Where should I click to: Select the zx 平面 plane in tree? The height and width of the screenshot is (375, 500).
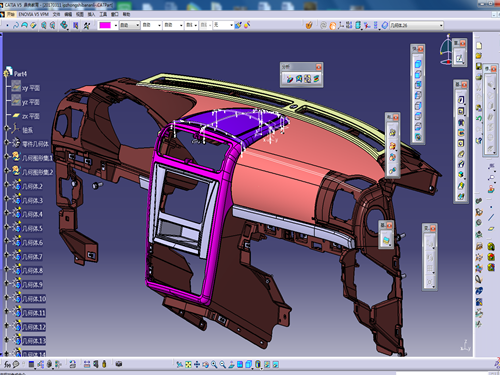tap(31, 116)
